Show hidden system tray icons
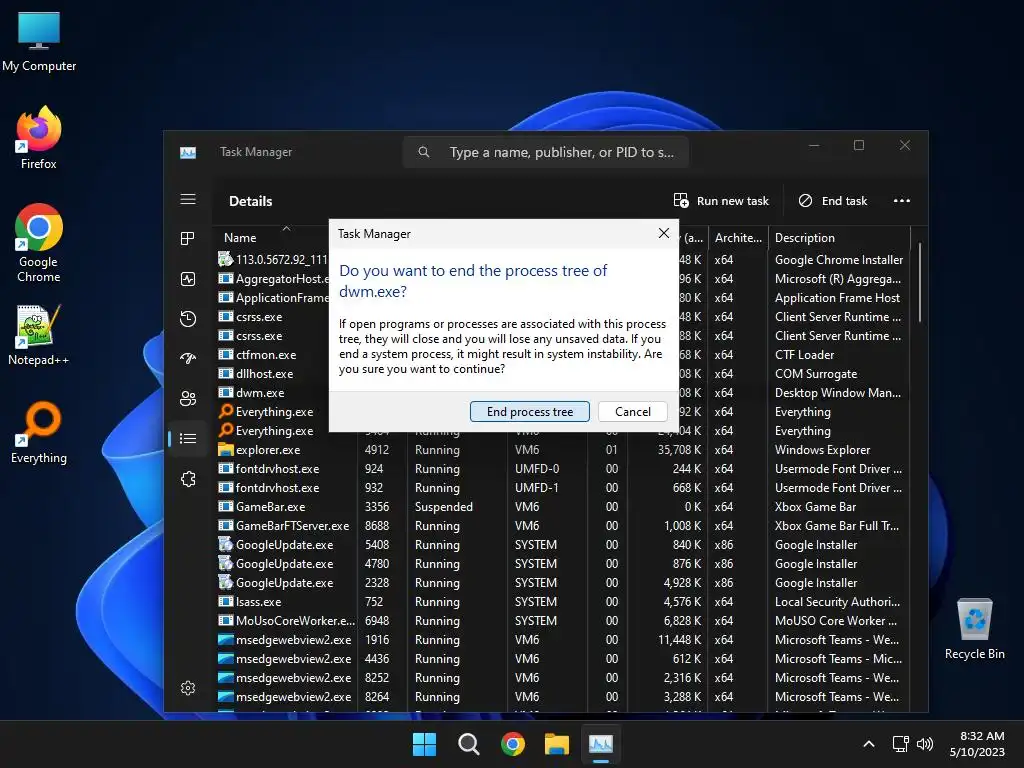 coord(869,744)
